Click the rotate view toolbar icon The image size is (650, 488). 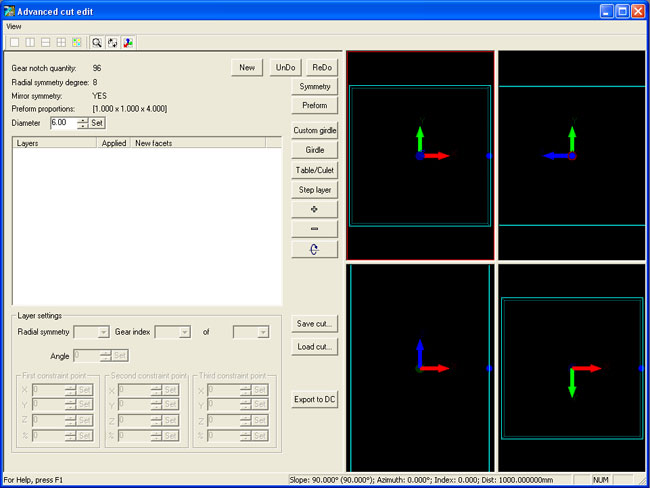click(x=112, y=42)
